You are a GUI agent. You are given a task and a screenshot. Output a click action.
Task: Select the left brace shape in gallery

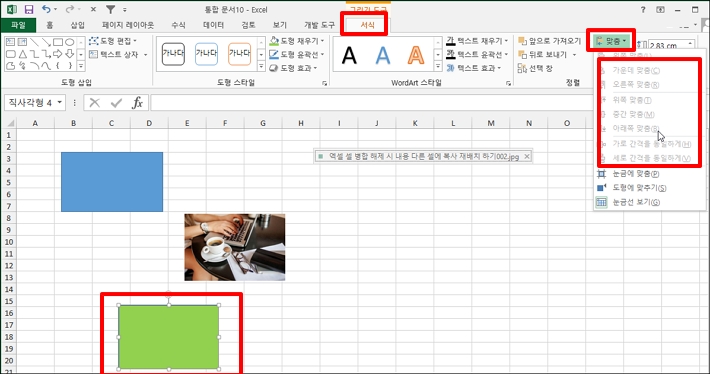click(58, 66)
